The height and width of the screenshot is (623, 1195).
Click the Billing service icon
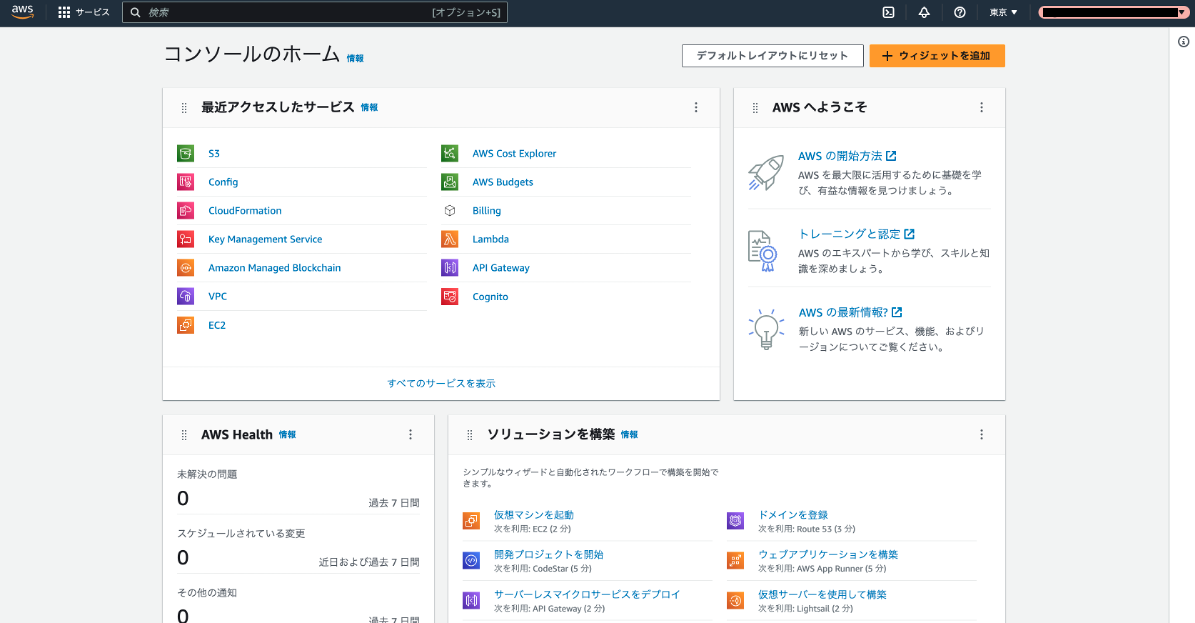point(450,210)
